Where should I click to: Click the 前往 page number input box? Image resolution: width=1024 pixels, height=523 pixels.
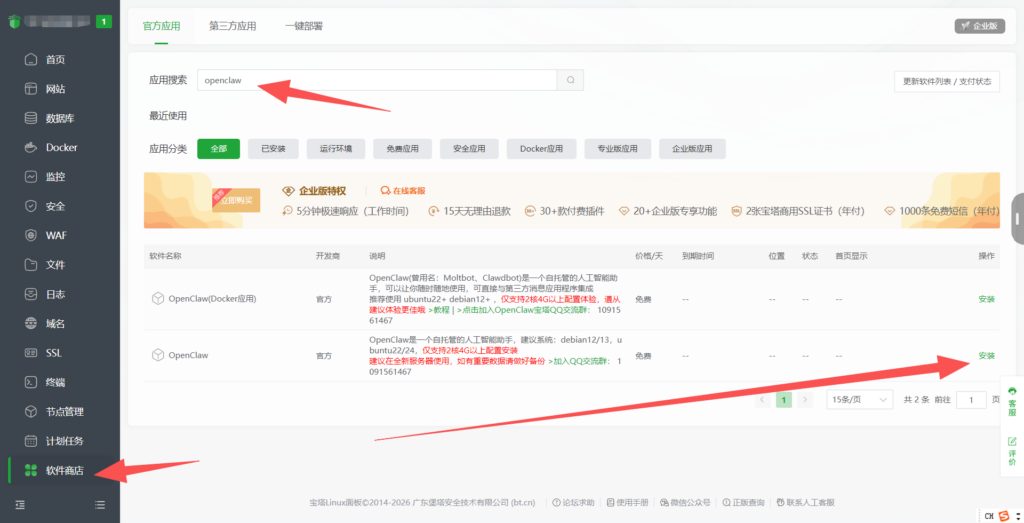point(971,400)
